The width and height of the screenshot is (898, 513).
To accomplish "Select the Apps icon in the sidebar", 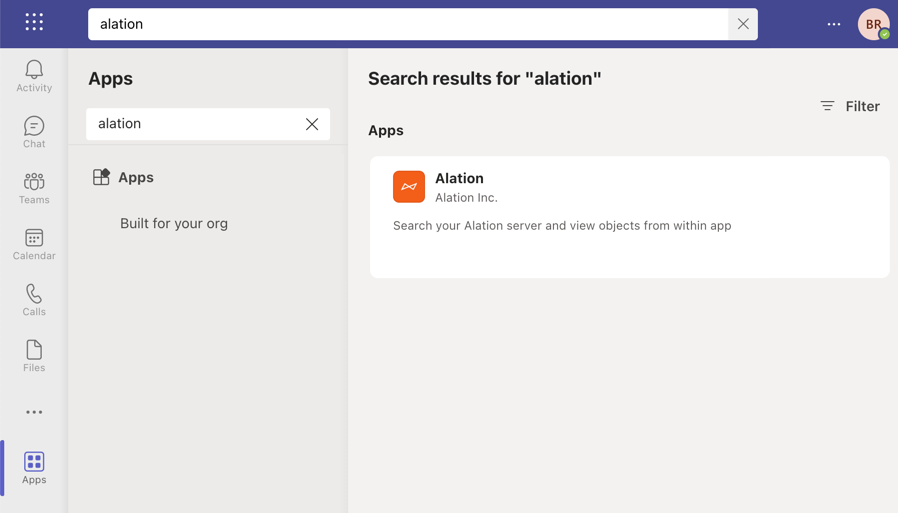I will click(x=34, y=468).
